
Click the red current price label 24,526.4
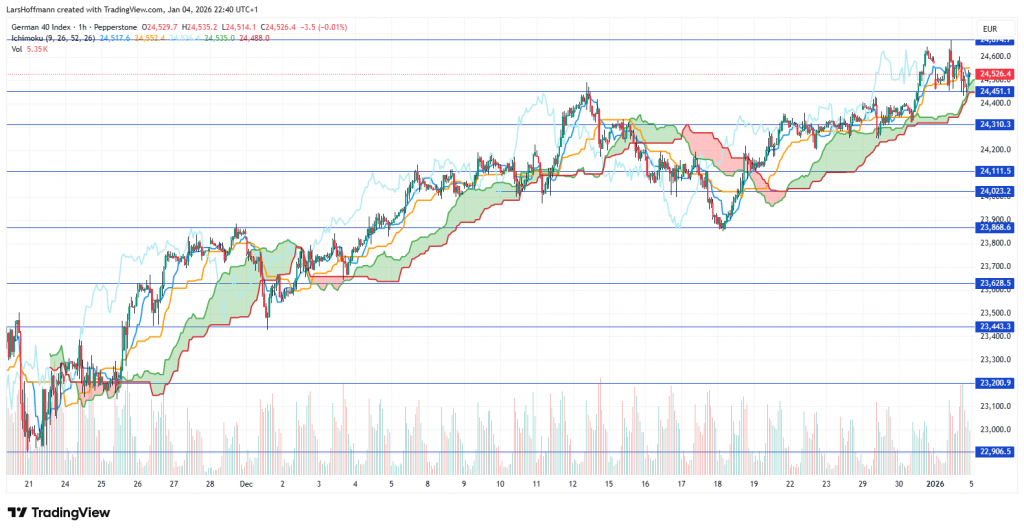pyautogui.click(x=996, y=74)
